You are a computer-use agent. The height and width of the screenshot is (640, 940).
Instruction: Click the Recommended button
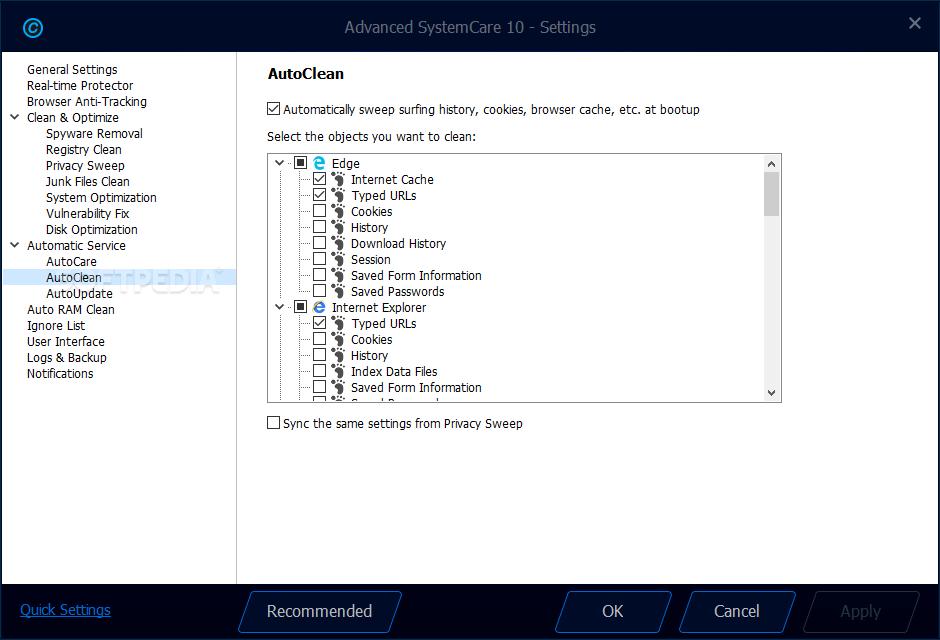pyautogui.click(x=320, y=611)
